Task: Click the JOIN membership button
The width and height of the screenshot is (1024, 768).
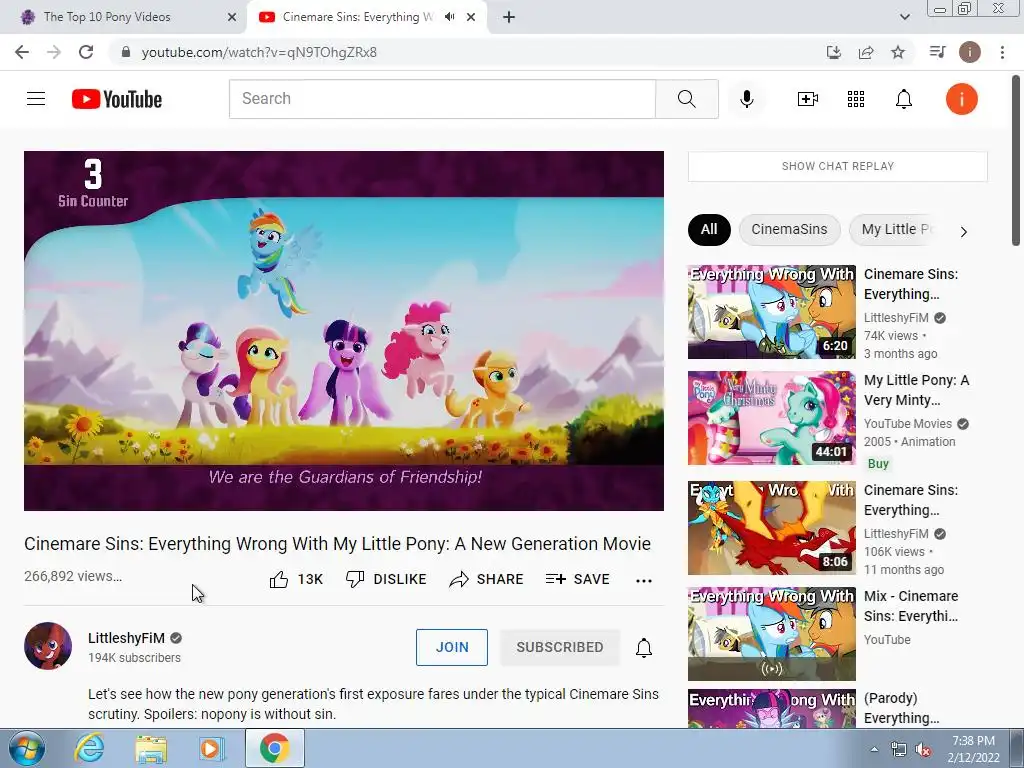Action: tap(452, 647)
